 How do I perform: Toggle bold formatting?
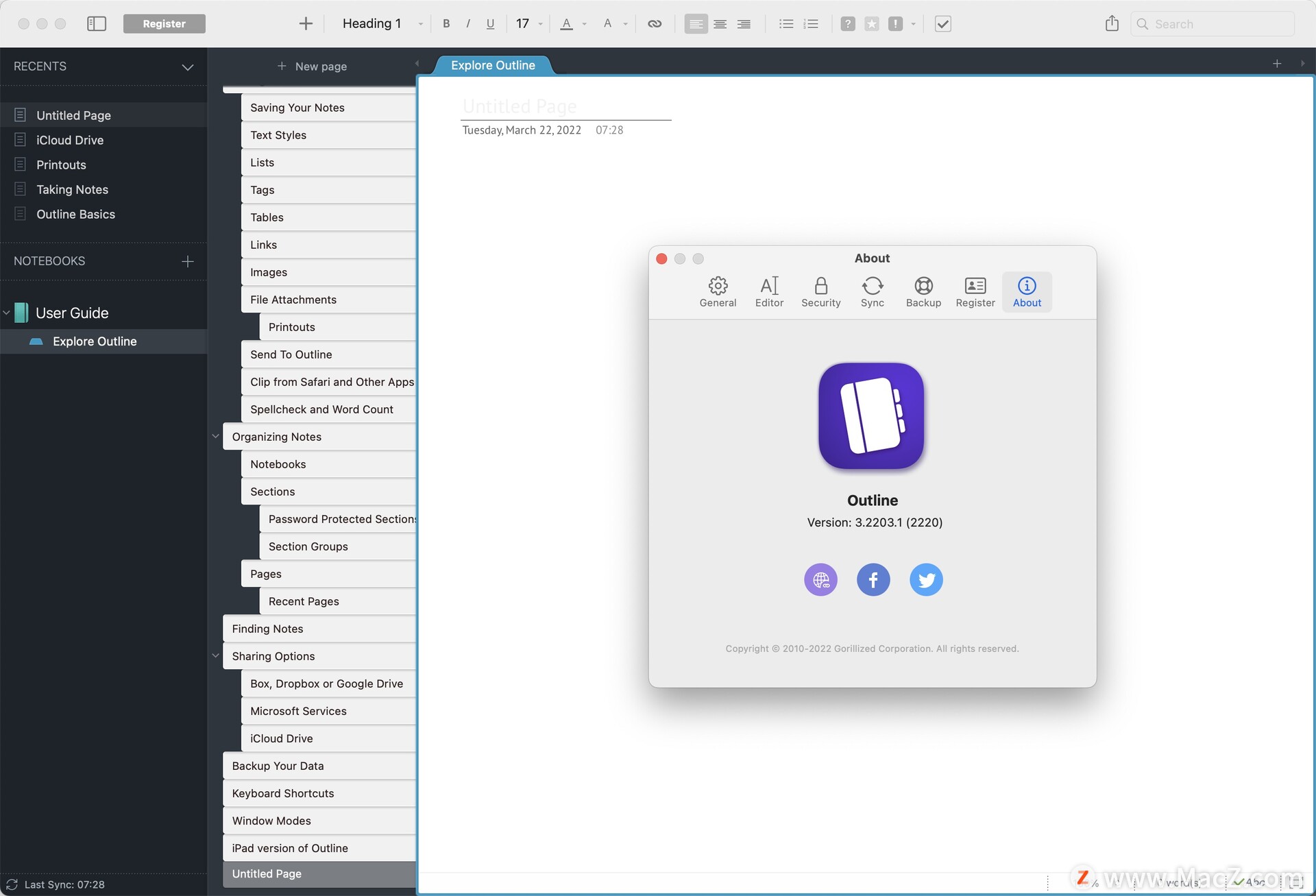(x=446, y=24)
